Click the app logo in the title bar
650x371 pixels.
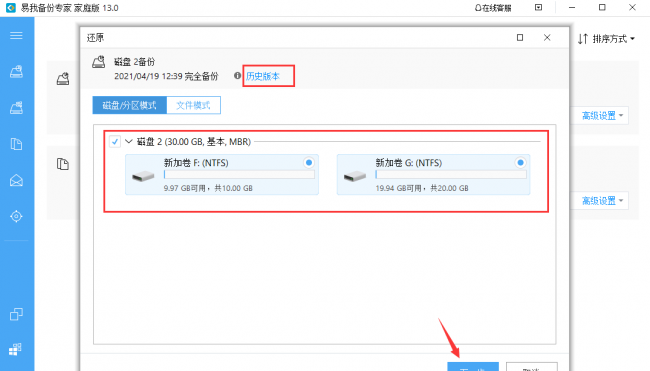click(10, 8)
